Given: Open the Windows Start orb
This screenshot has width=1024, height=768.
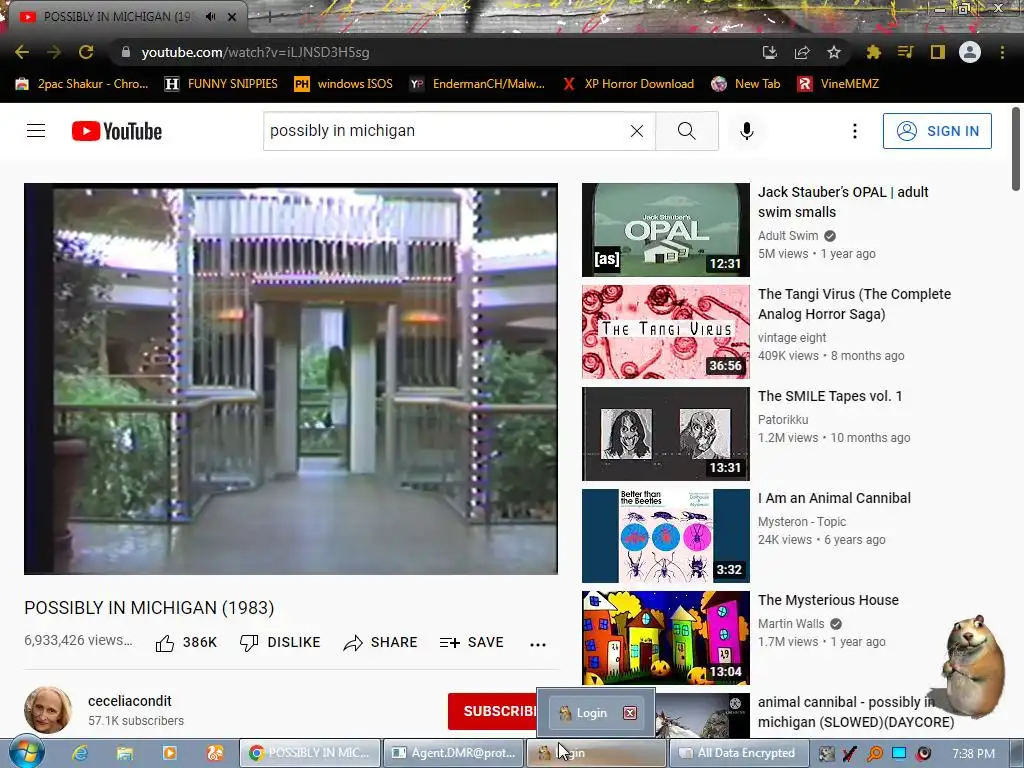Looking at the screenshot, I should click(27, 752).
